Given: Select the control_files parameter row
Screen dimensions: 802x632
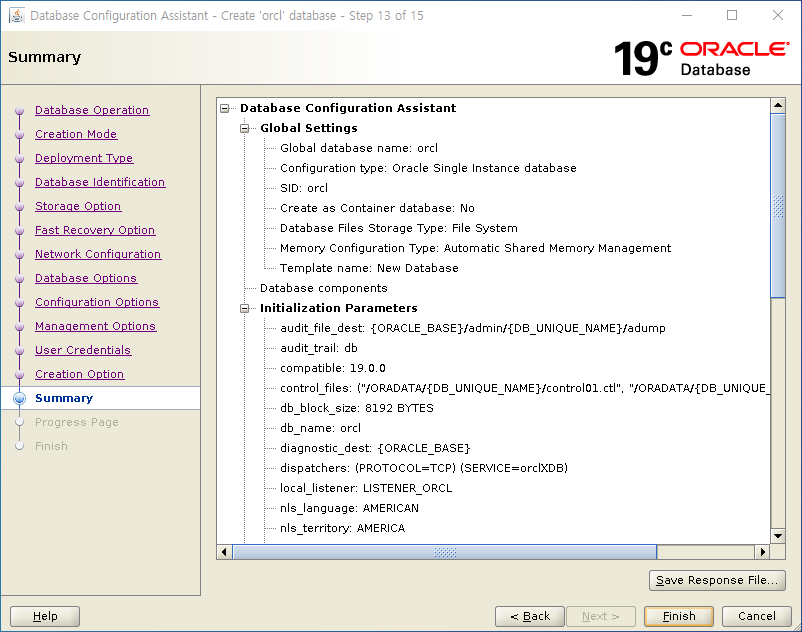Looking at the screenshot, I should pos(524,388).
